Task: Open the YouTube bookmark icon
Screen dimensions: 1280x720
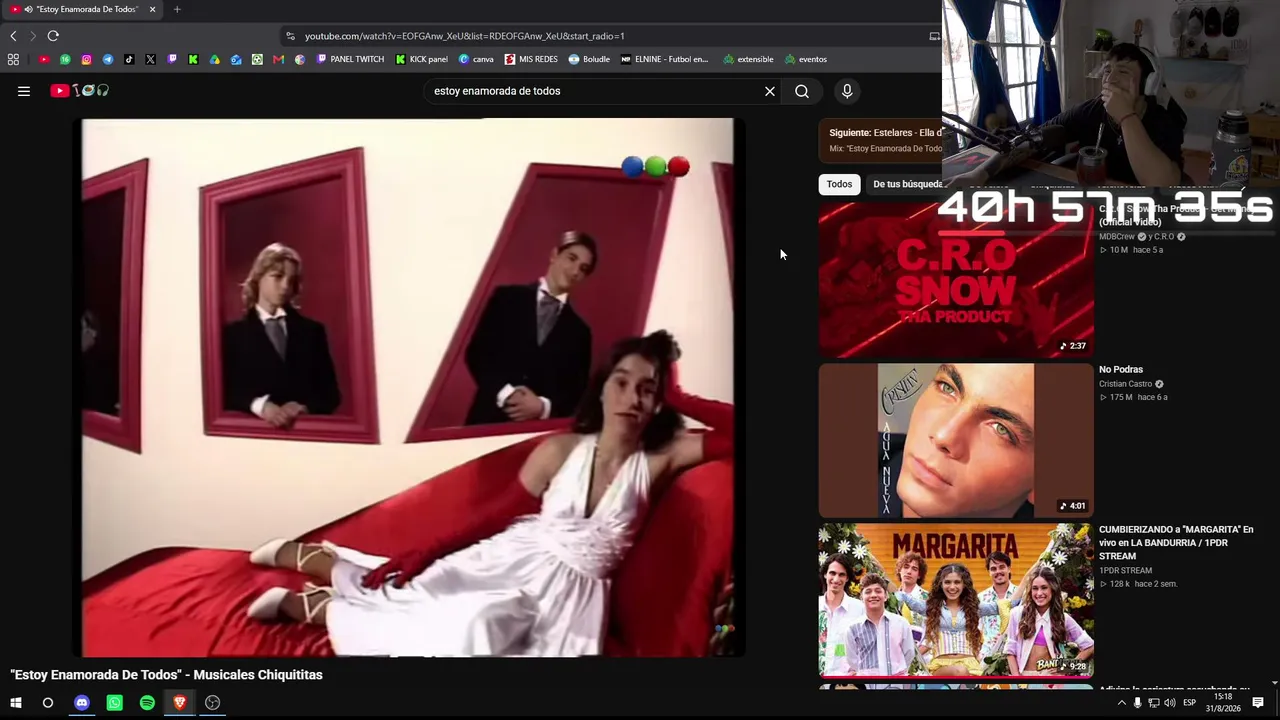Action: 44,59
